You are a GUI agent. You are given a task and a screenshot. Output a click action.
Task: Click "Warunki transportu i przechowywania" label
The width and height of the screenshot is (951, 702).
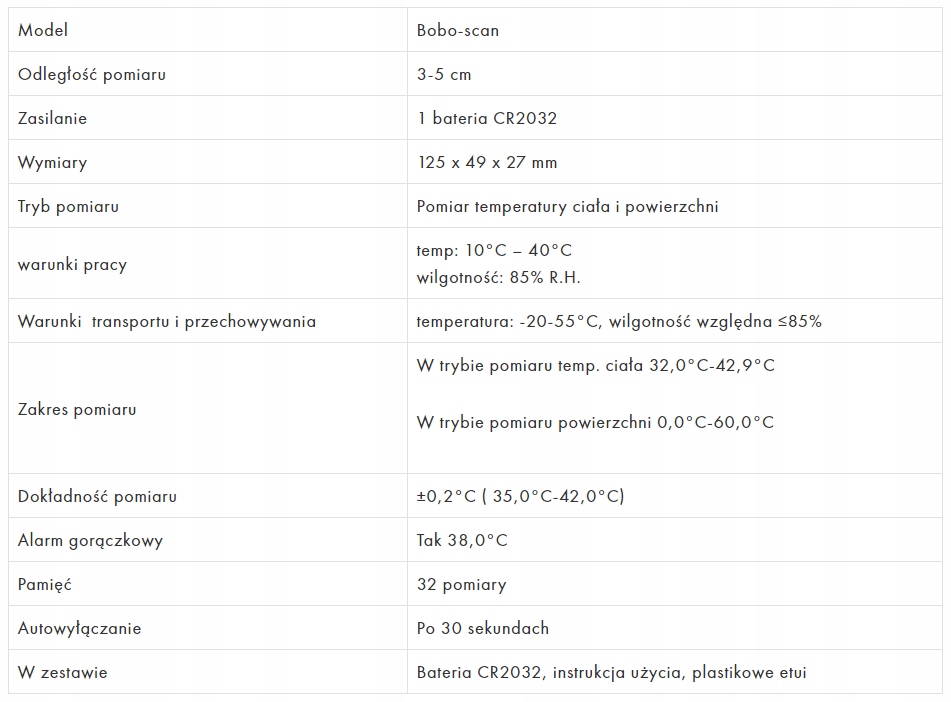tap(167, 321)
